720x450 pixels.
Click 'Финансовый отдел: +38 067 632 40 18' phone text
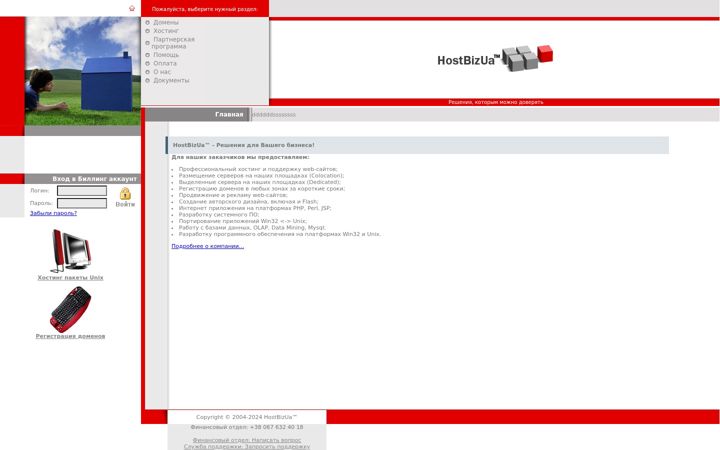click(247, 427)
